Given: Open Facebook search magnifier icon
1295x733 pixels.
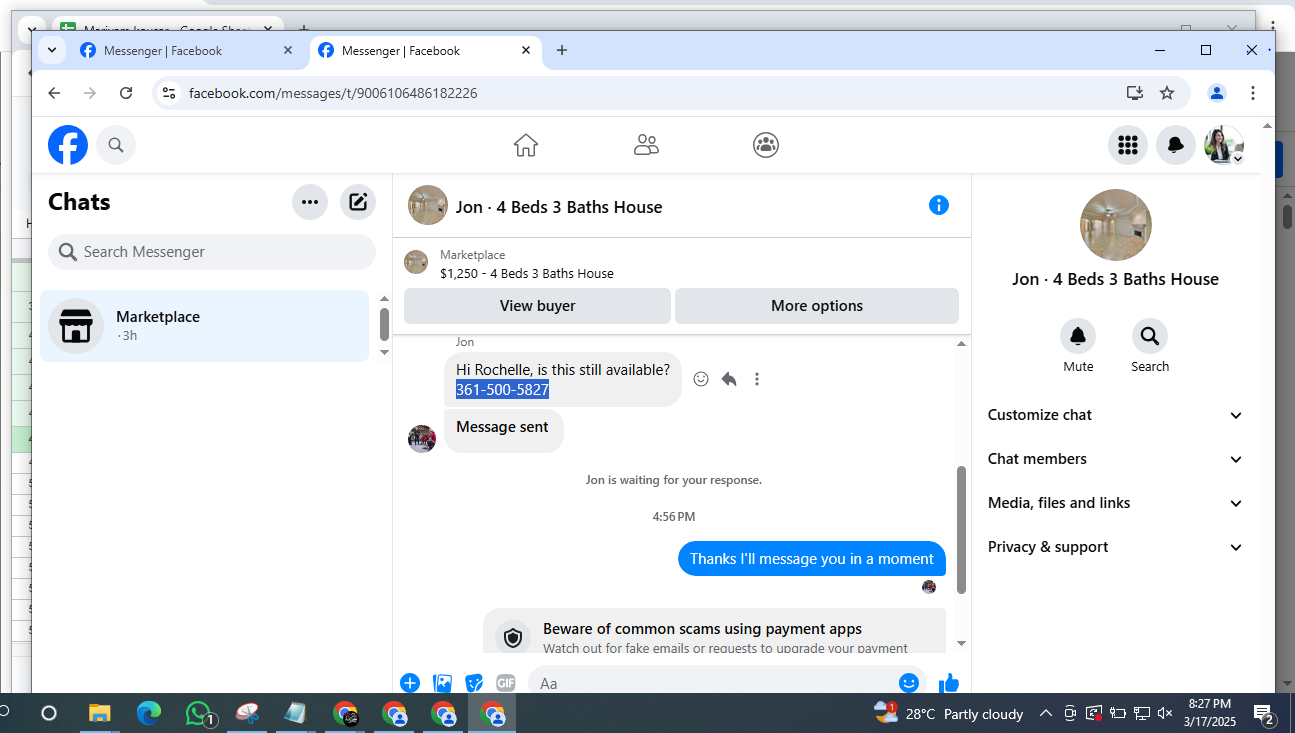Looking at the screenshot, I should tap(116, 145).
